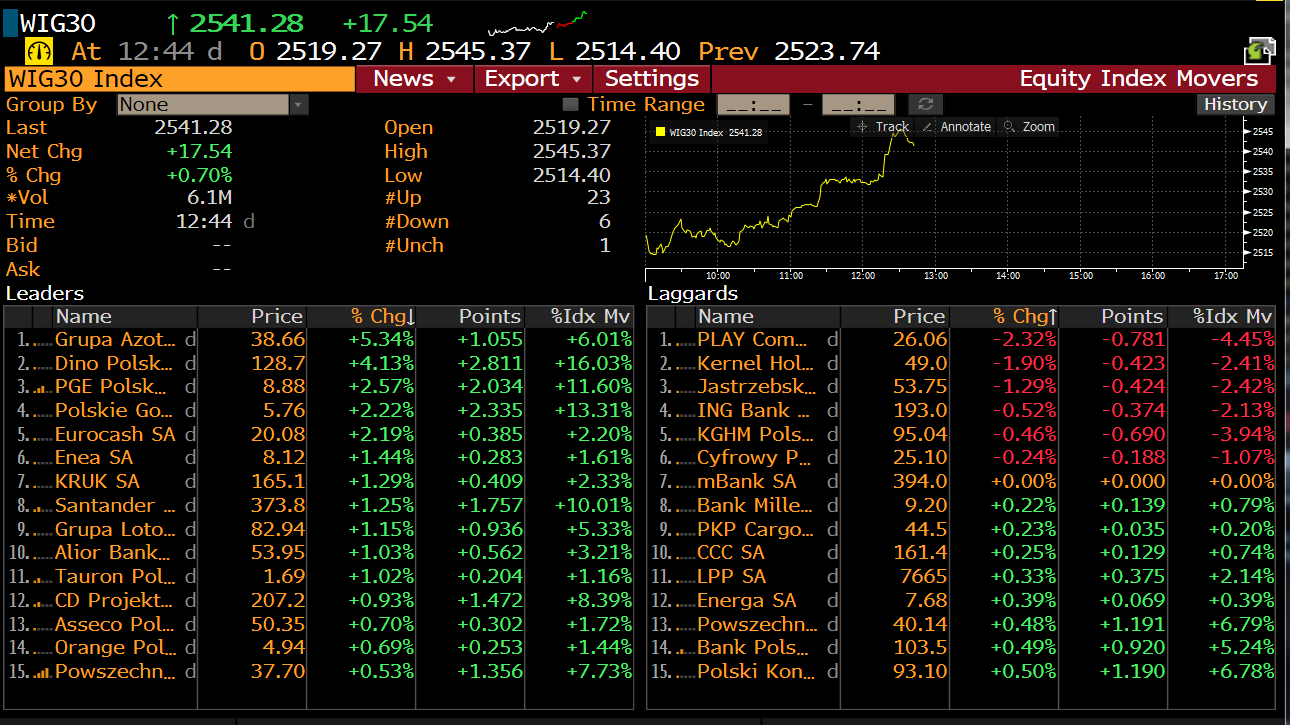Image resolution: width=1290 pixels, height=725 pixels.
Task: Select Eurocash SA in the Leaders list
Action: tap(115, 435)
